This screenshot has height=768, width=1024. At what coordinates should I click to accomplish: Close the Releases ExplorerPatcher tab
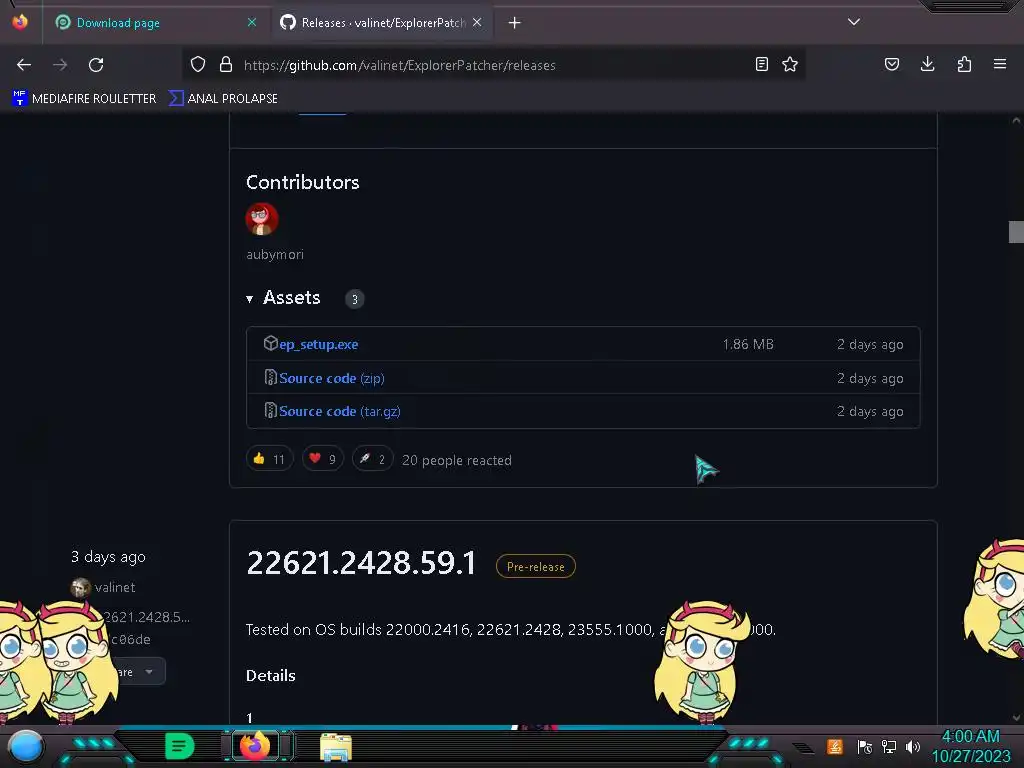(x=477, y=23)
